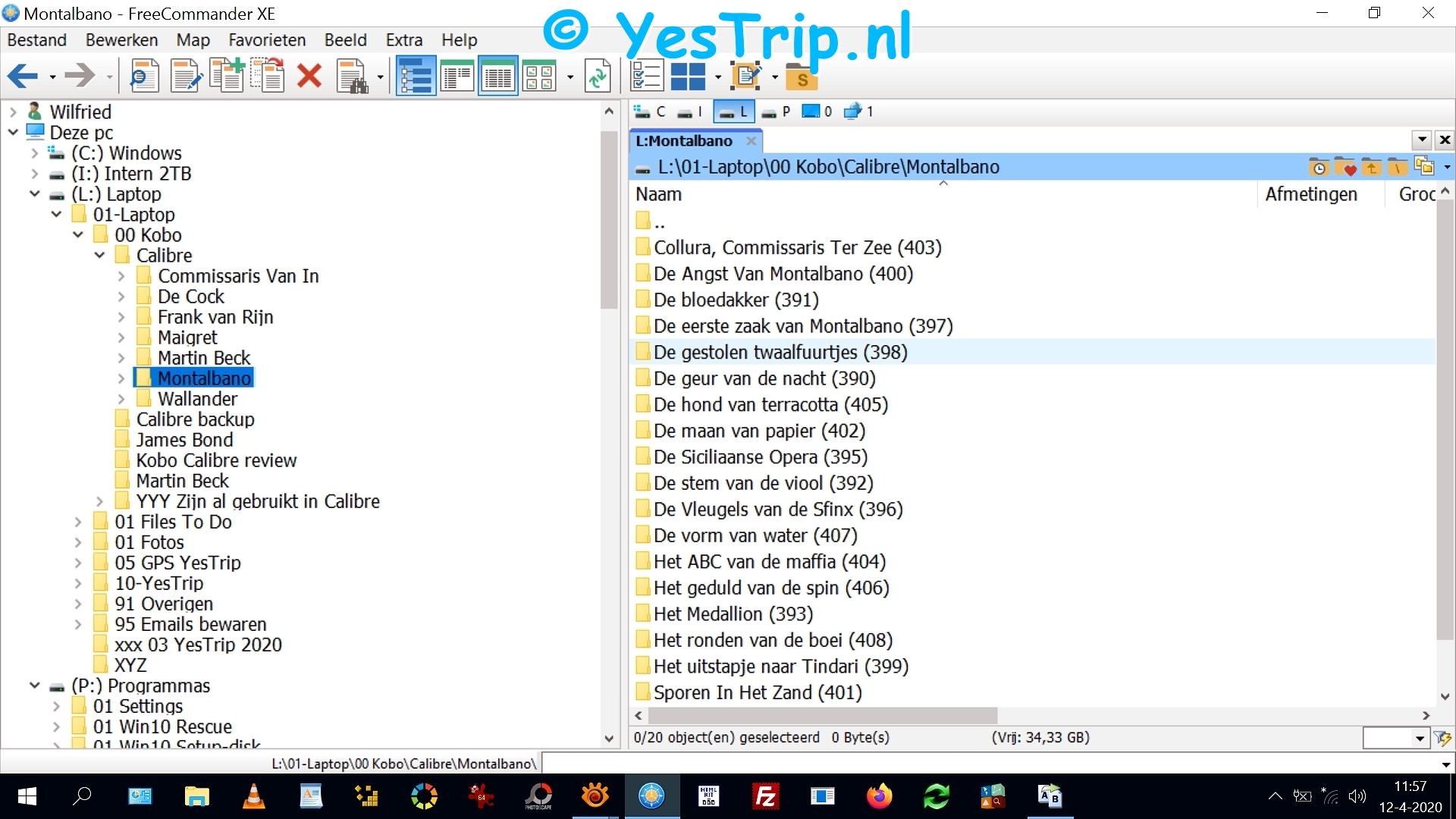This screenshot has width=1456, height=819.
Task: Click the red X delete icon
Action: point(309,76)
